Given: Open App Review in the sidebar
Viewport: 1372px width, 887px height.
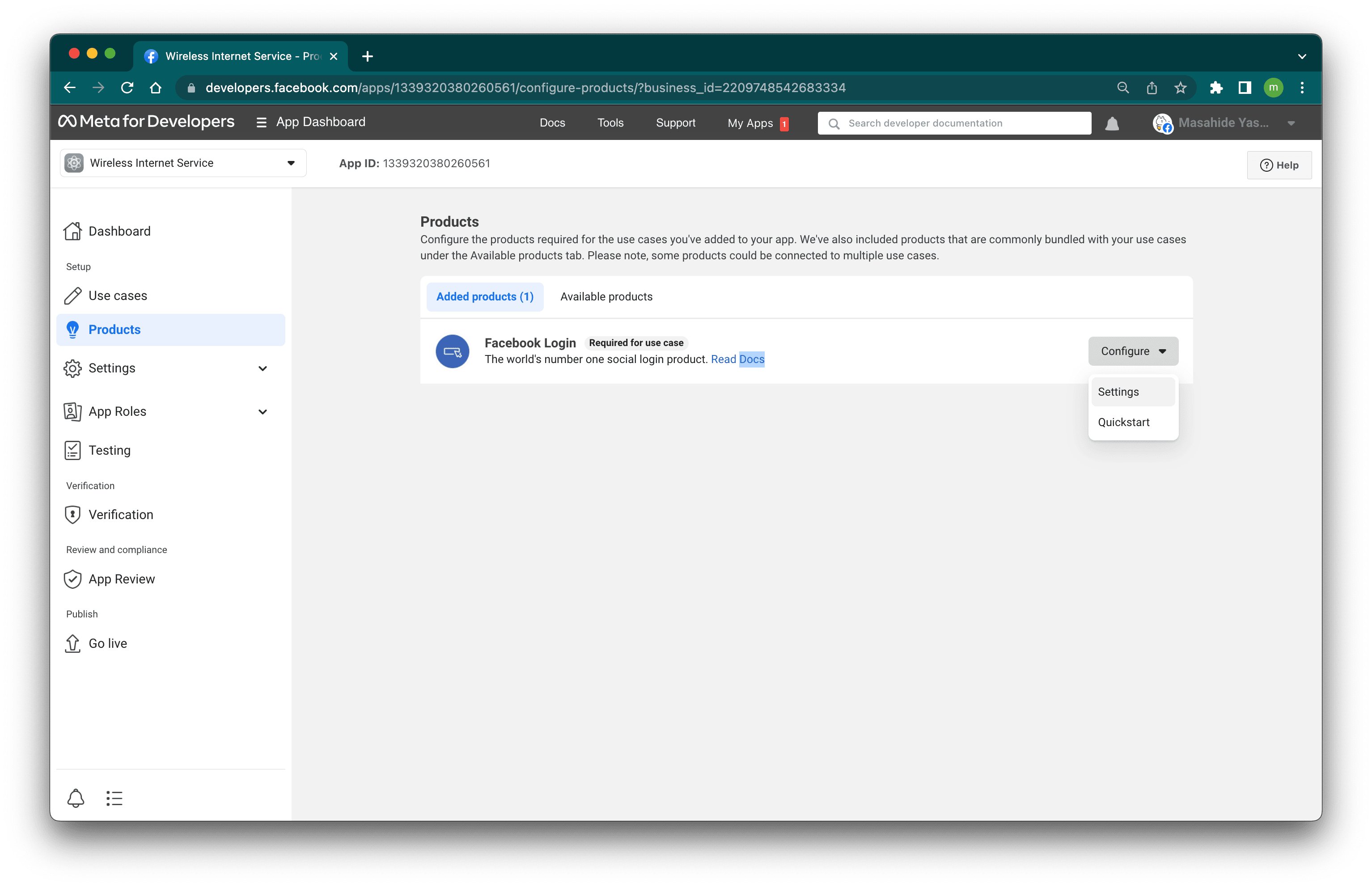Looking at the screenshot, I should click(170, 579).
